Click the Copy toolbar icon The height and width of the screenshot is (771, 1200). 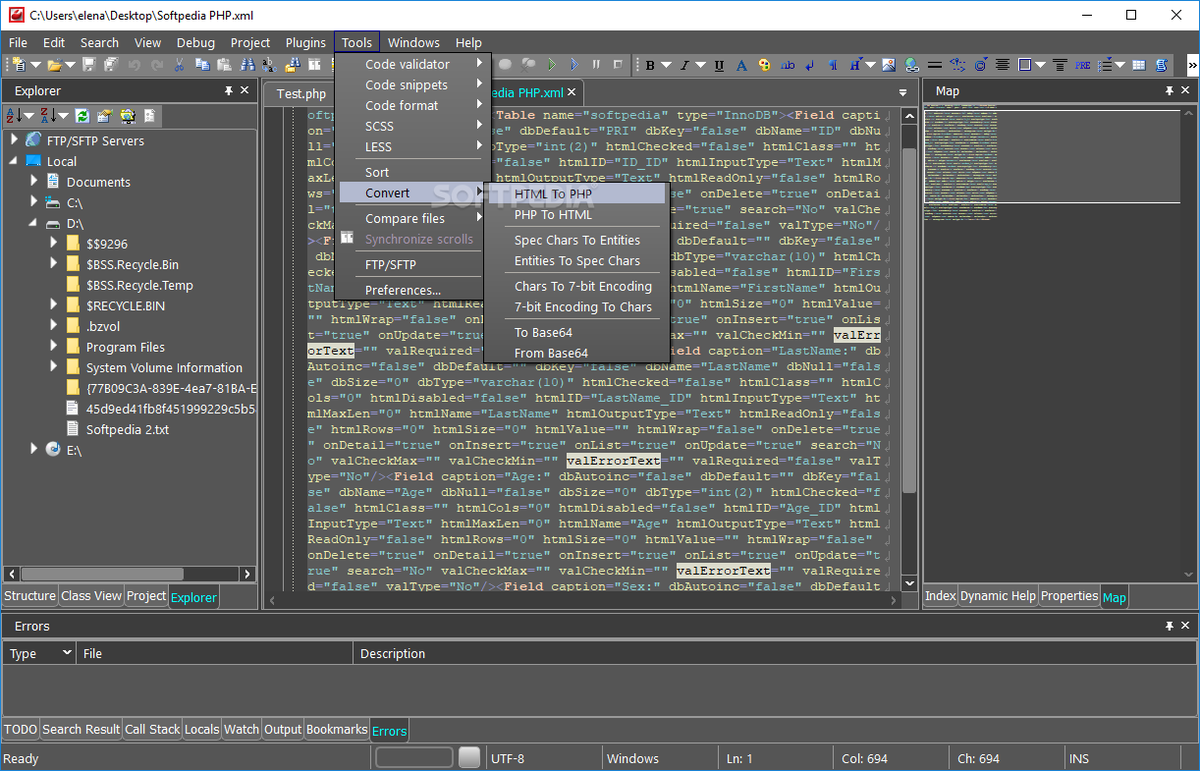[x=202, y=65]
